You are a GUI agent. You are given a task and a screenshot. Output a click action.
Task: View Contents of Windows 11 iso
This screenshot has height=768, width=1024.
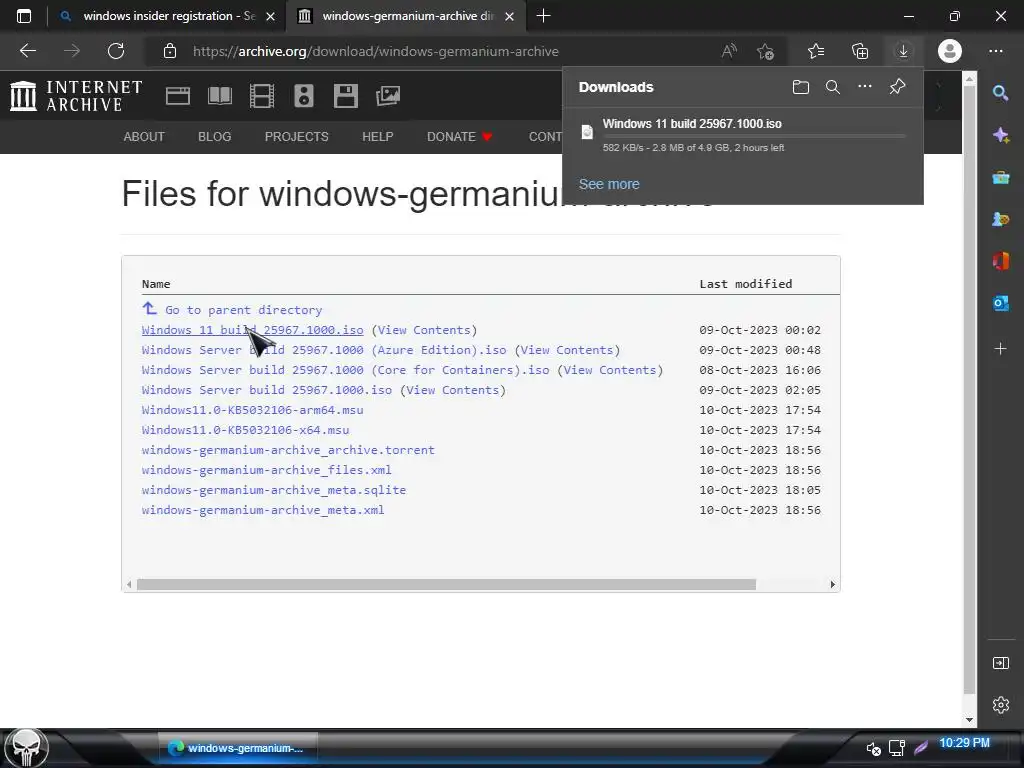(424, 330)
